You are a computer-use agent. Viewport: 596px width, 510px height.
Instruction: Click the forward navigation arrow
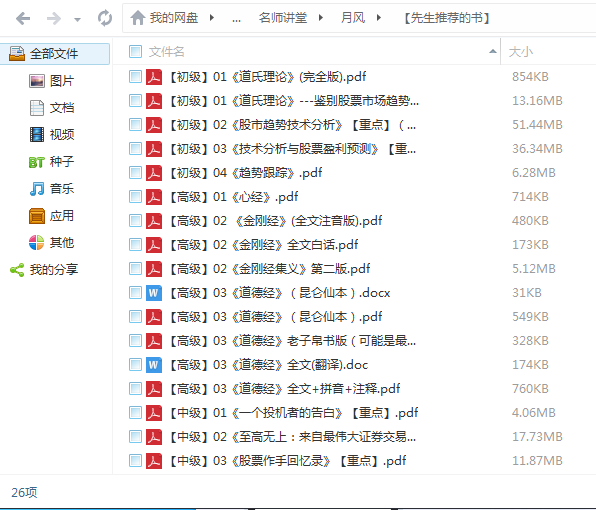pyautogui.click(x=54, y=18)
